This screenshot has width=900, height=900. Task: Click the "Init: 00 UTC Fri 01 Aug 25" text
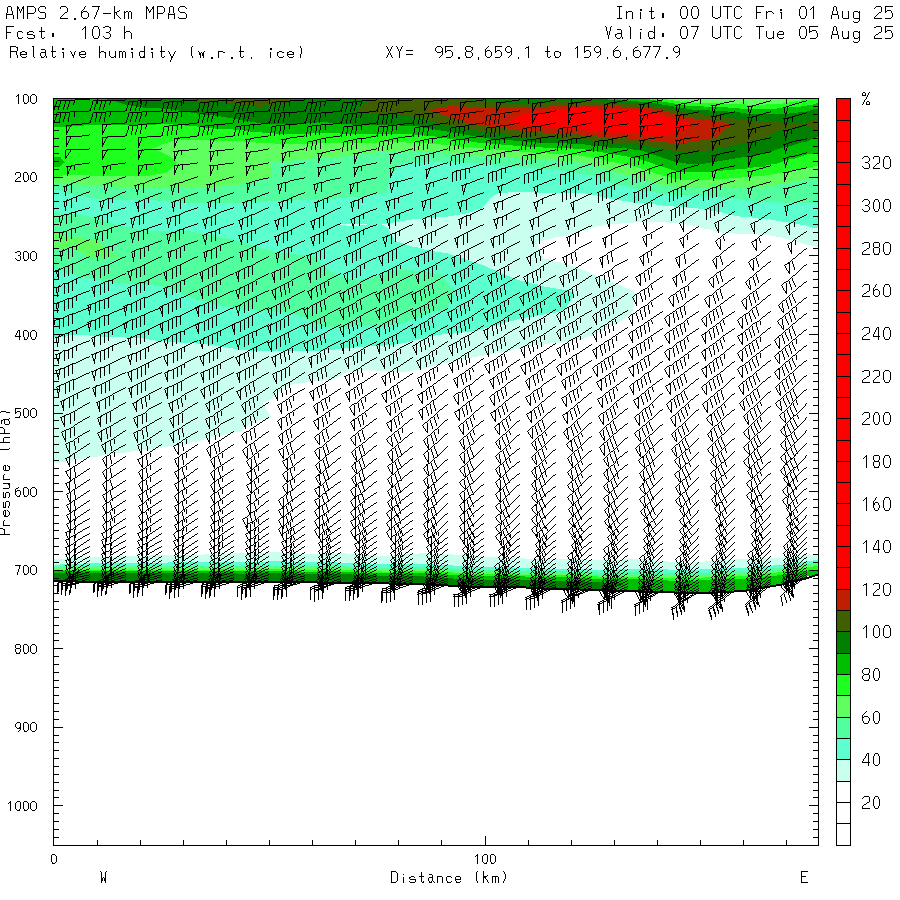tap(755, 13)
